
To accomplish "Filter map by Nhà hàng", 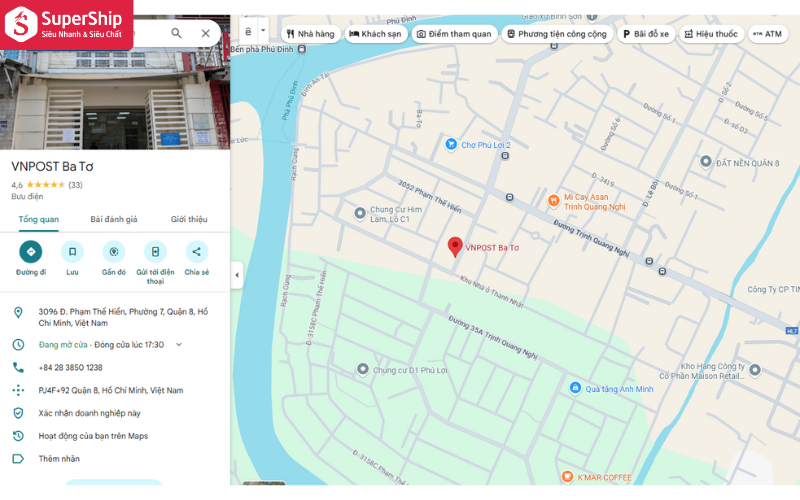I will coord(310,34).
